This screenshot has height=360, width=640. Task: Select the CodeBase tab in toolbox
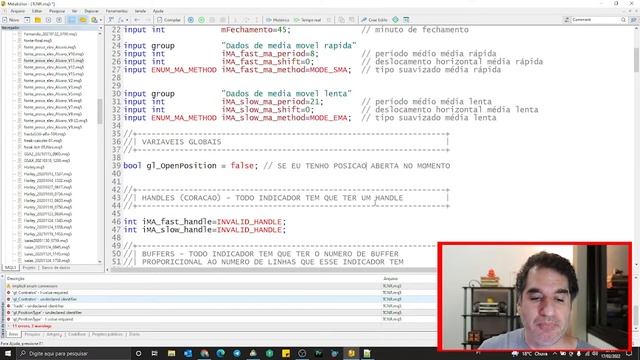[77, 334]
